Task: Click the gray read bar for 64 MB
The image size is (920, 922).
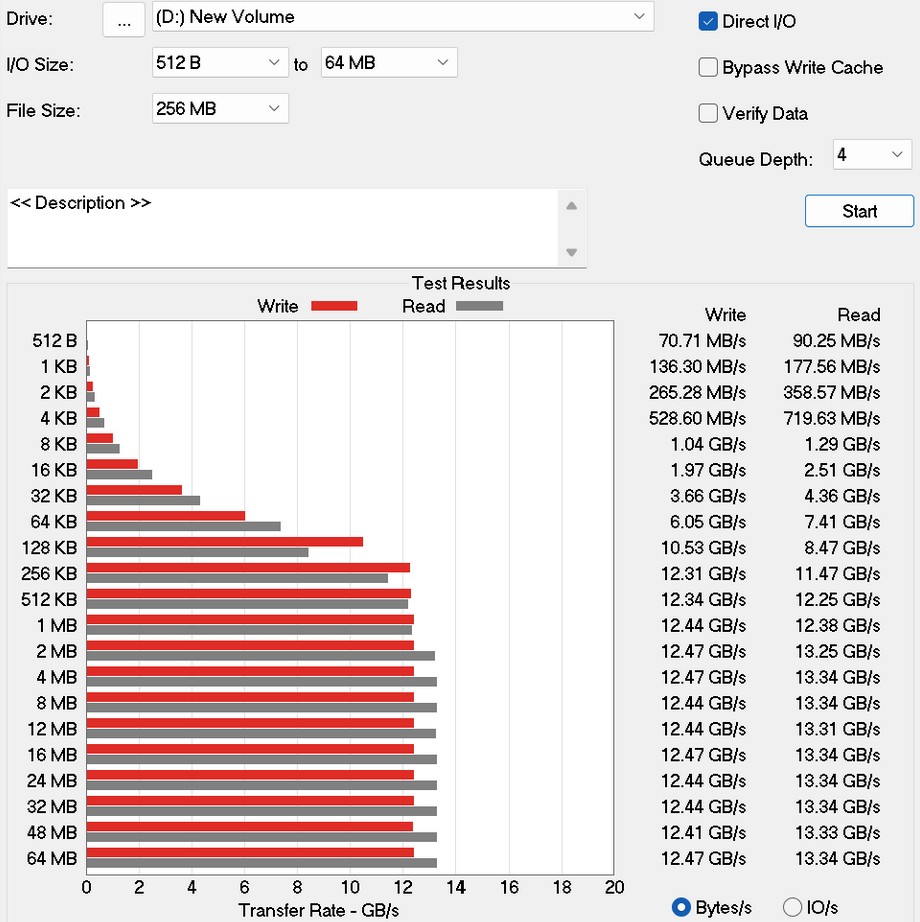Action: click(261, 863)
